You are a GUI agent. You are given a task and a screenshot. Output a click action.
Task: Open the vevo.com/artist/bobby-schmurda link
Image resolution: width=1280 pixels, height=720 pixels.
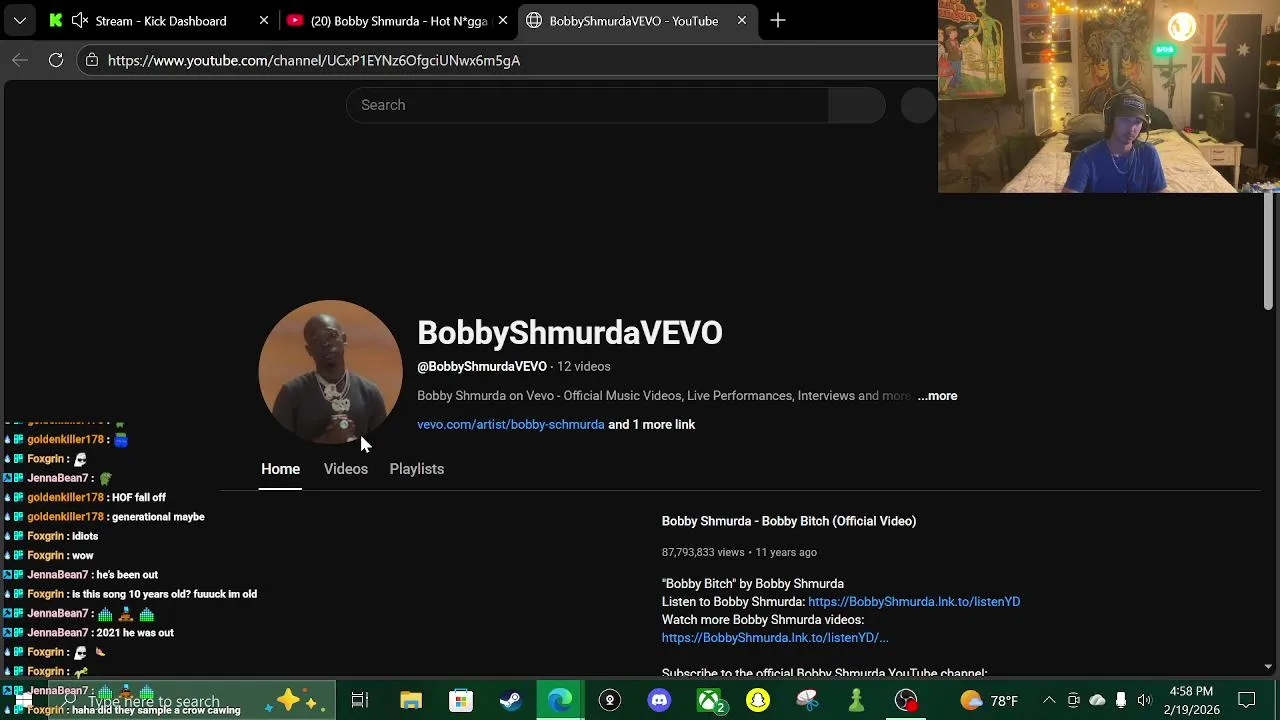pyautogui.click(x=510, y=424)
